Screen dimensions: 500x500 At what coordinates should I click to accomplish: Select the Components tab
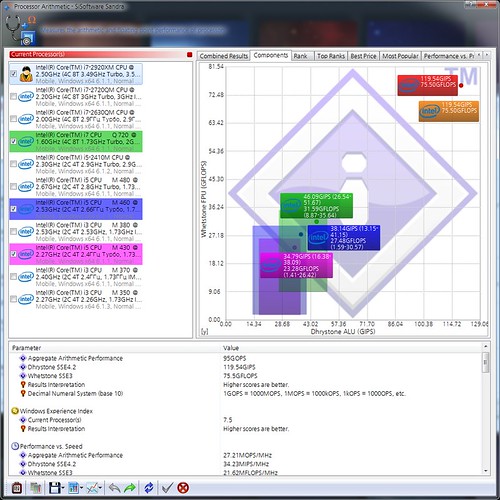tap(271, 55)
